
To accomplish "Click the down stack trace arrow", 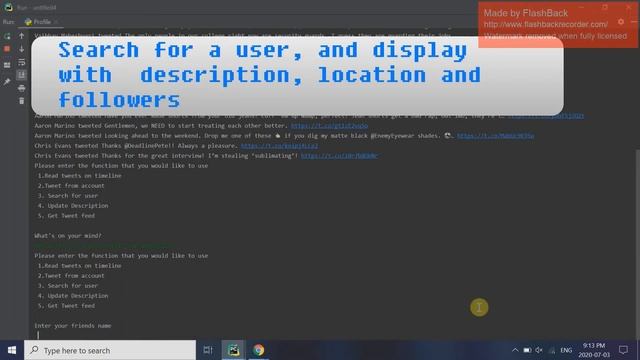I will click(22, 49).
